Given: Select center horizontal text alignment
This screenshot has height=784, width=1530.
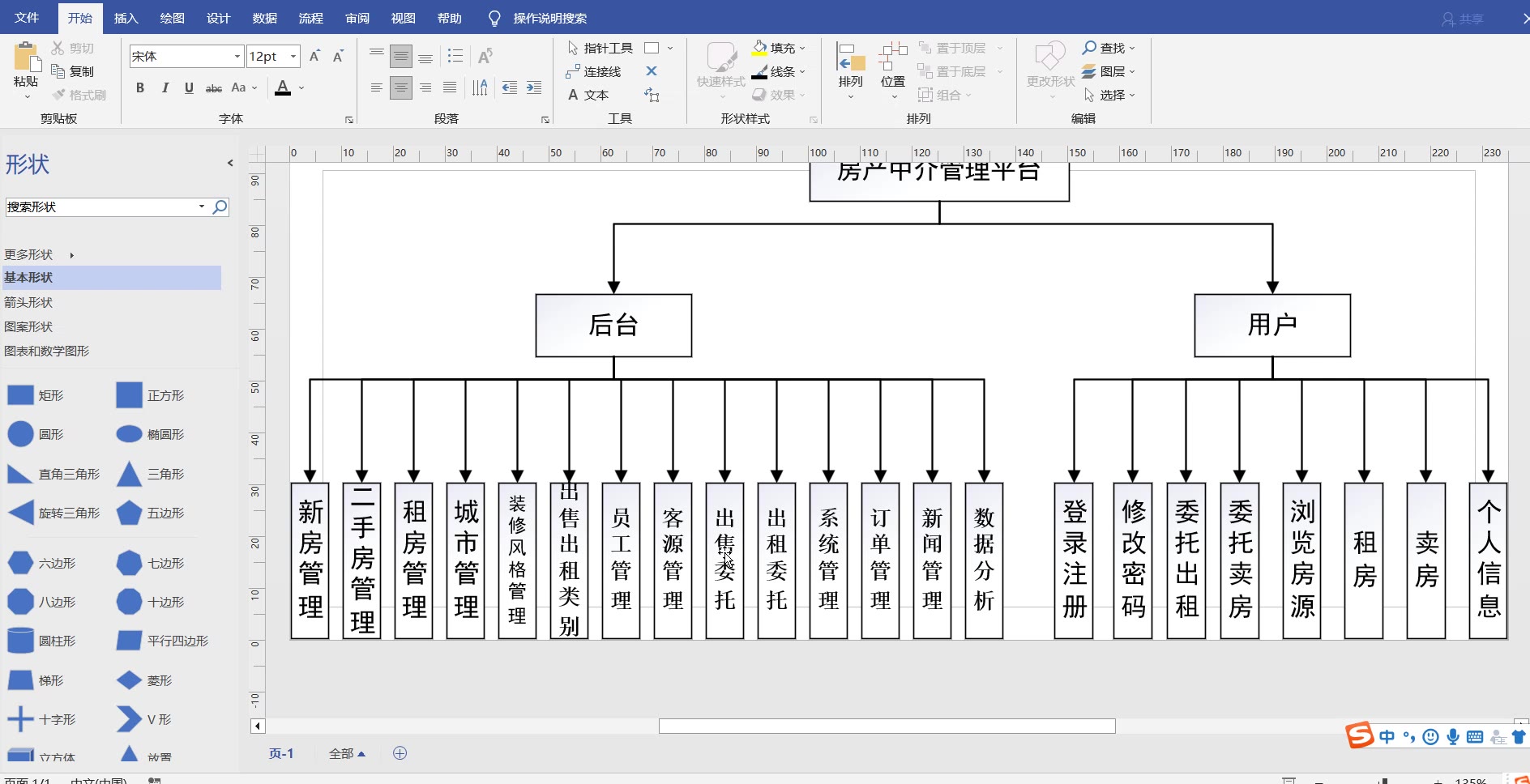Looking at the screenshot, I should (401, 87).
